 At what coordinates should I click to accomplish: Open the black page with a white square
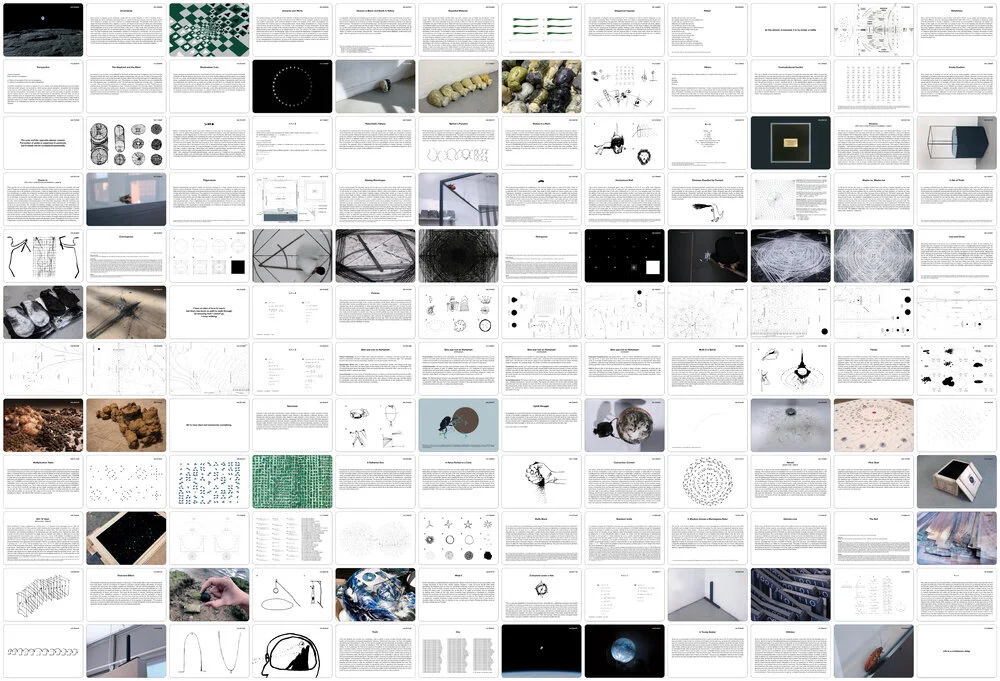624,256
